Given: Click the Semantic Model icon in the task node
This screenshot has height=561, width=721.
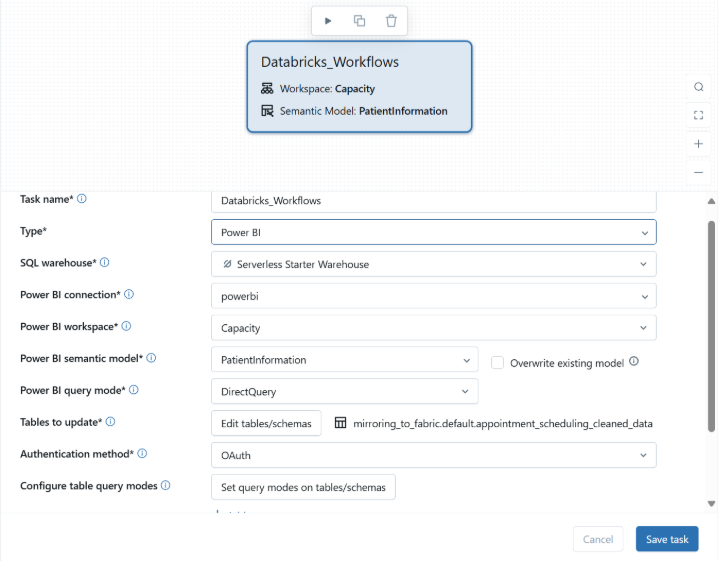Looking at the screenshot, I should point(267,111).
